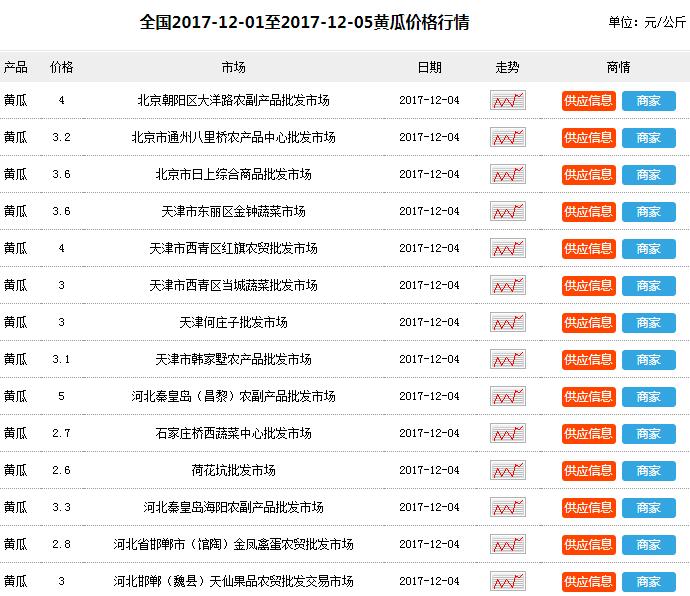Open 供应信息 for 河北秦皇岛（昌黎）农副产品批发市场
This screenshot has width=690, height=596.
[x=588, y=397]
